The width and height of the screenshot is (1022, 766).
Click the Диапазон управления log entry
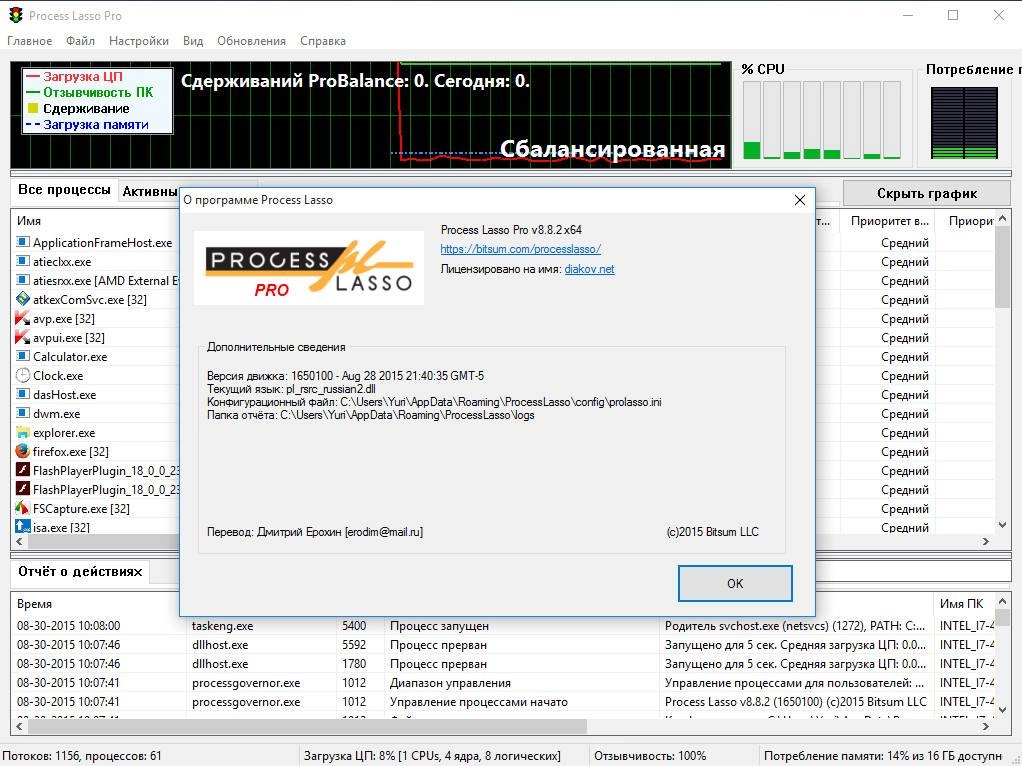coord(450,683)
